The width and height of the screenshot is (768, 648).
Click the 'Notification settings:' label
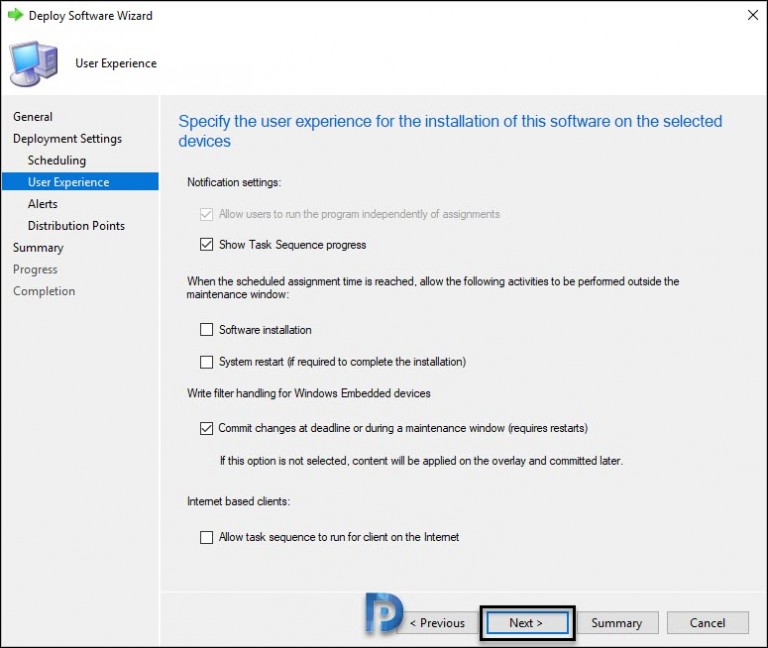tap(234, 182)
